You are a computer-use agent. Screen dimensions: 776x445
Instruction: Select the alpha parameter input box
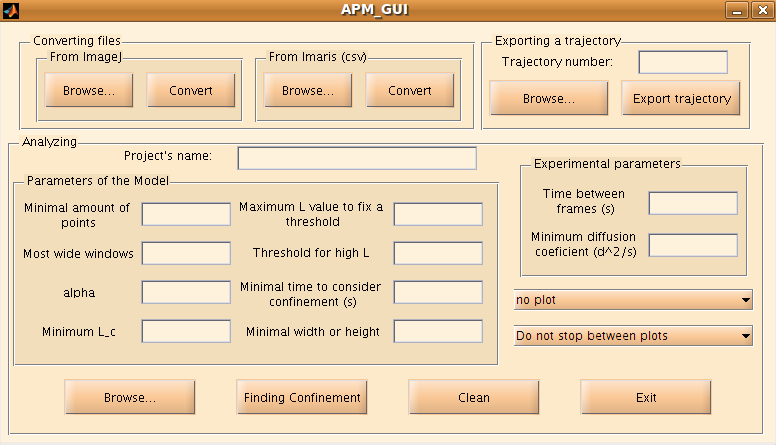click(186, 292)
